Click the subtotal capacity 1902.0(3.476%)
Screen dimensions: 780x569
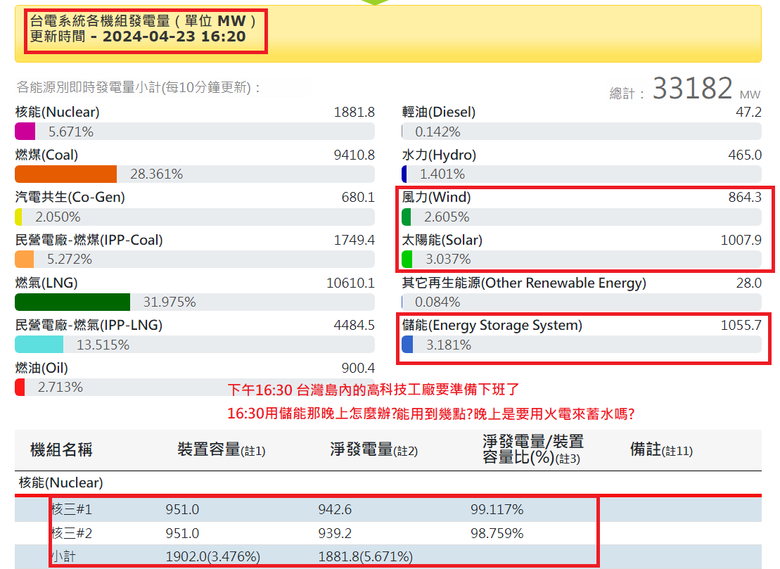click(x=213, y=556)
